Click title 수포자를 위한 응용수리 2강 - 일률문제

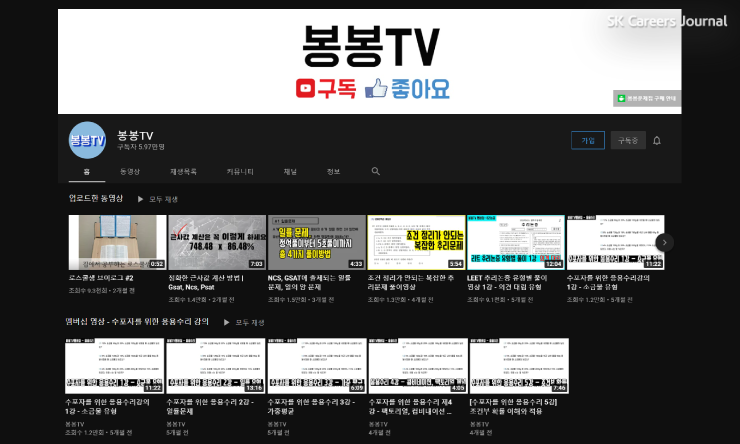pyautogui.click(x=210, y=407)
